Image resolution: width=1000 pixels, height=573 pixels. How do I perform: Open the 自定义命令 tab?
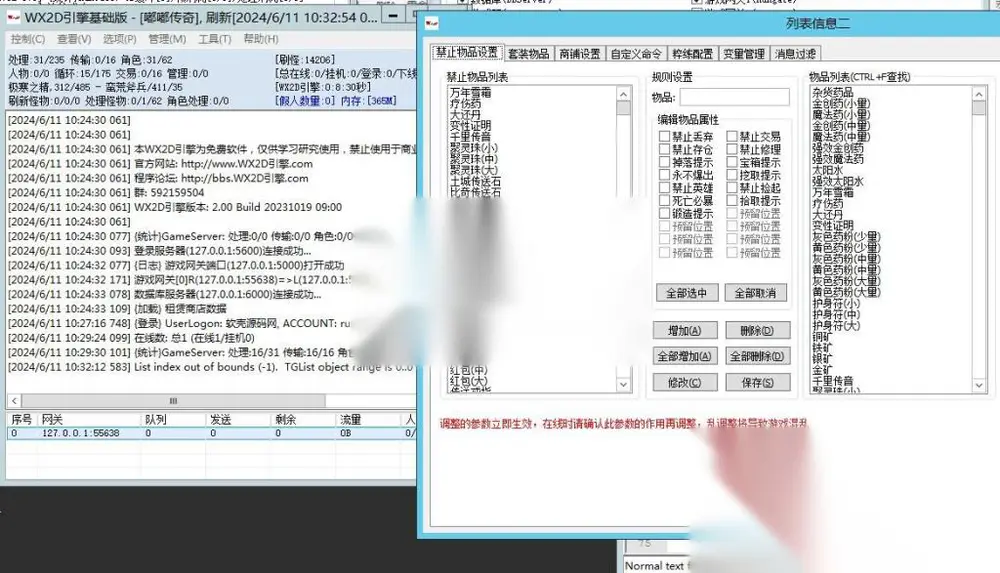(636, 54)
